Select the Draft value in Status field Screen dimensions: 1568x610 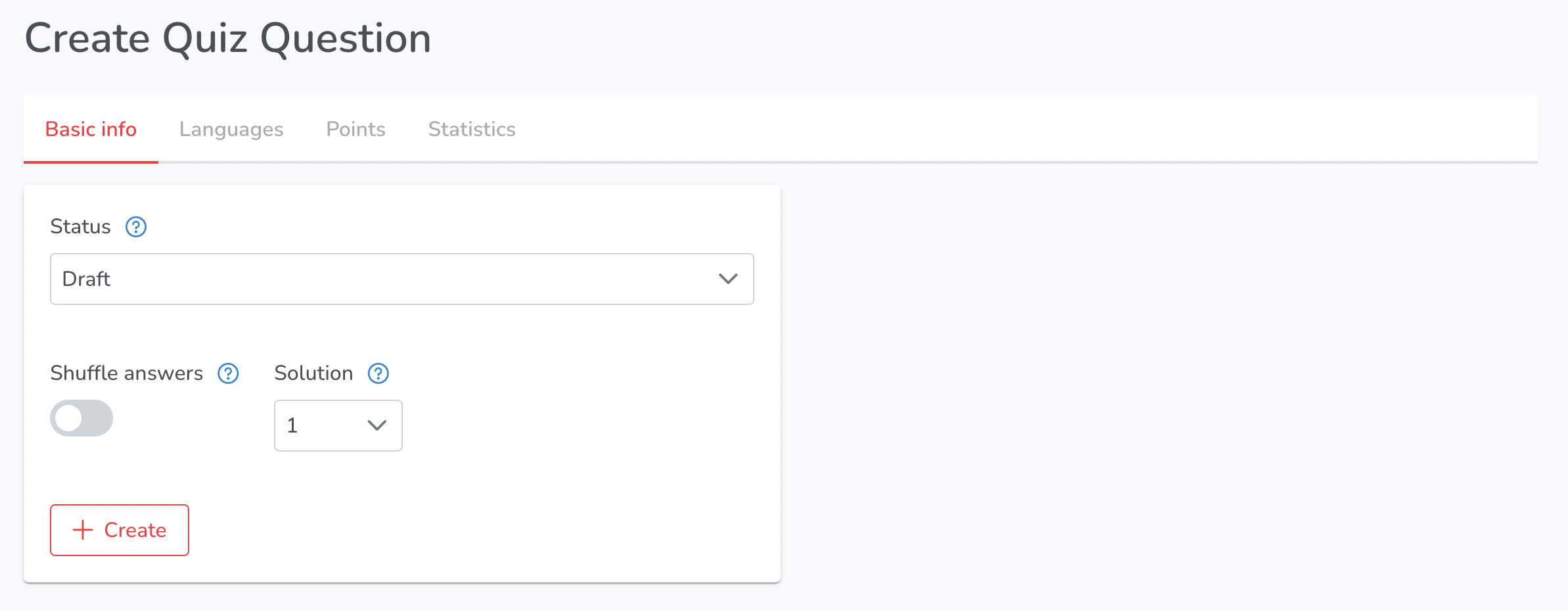(86, 279)
